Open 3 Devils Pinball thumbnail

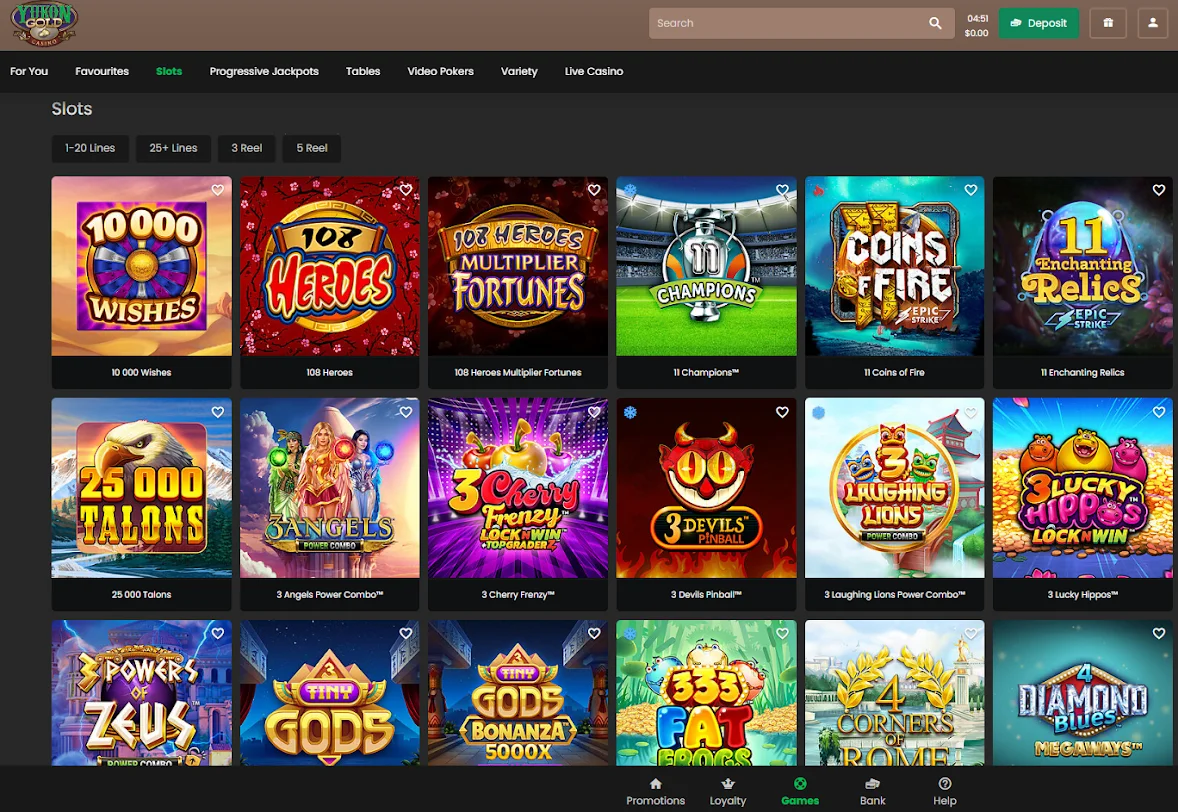point(706,488)
